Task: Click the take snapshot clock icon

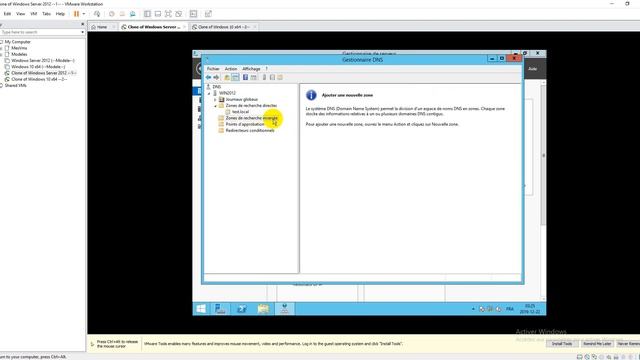Action: tap(111, 14)
